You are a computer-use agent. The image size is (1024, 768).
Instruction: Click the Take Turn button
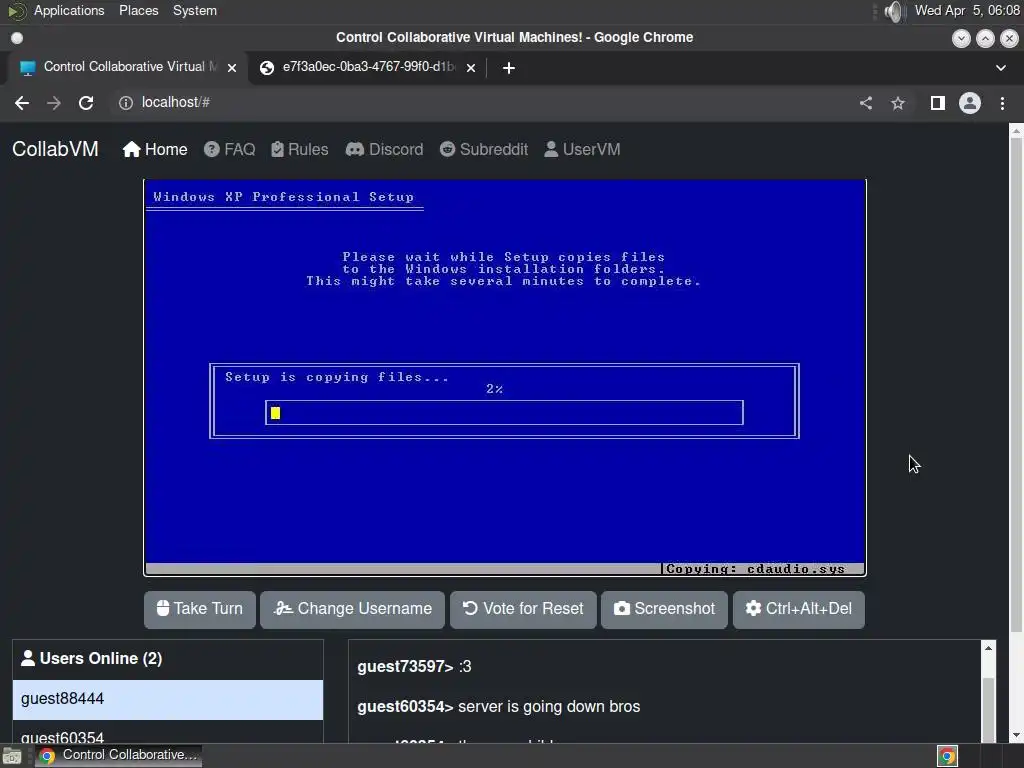coord(200,609)
